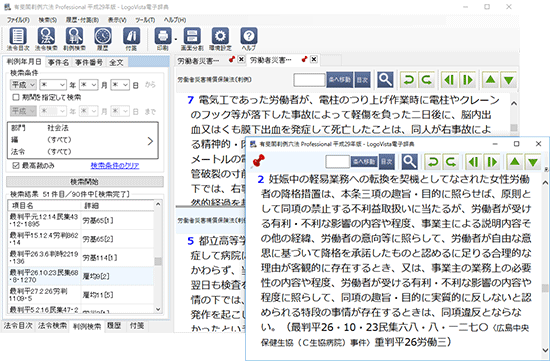Click the green up triangle in main document toolbar
This screenshot has width=550, height=361.
click(490, 80)
